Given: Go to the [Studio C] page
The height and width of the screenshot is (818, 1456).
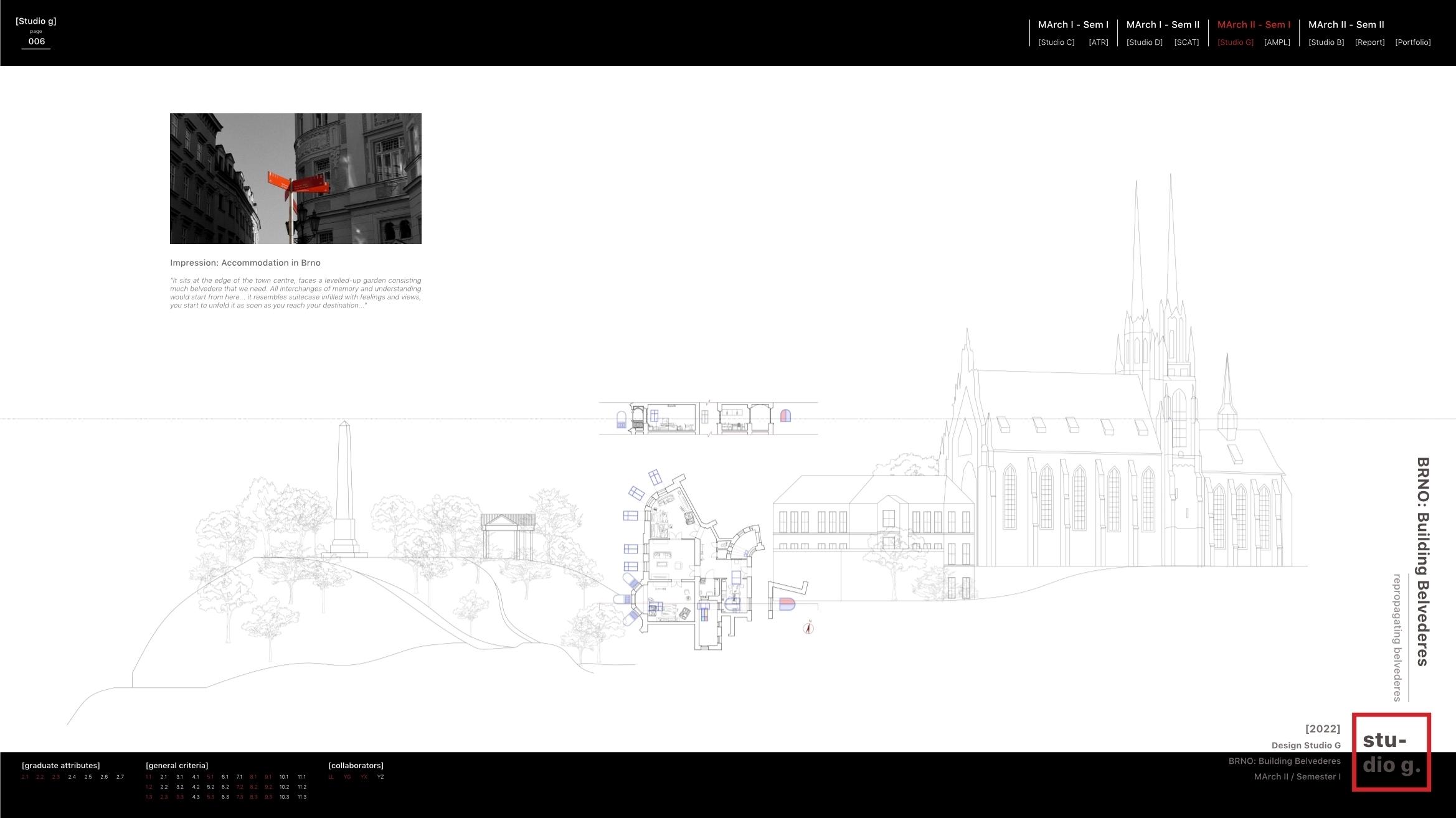Looking at the screenshot, I should [x=1056, y=42].
